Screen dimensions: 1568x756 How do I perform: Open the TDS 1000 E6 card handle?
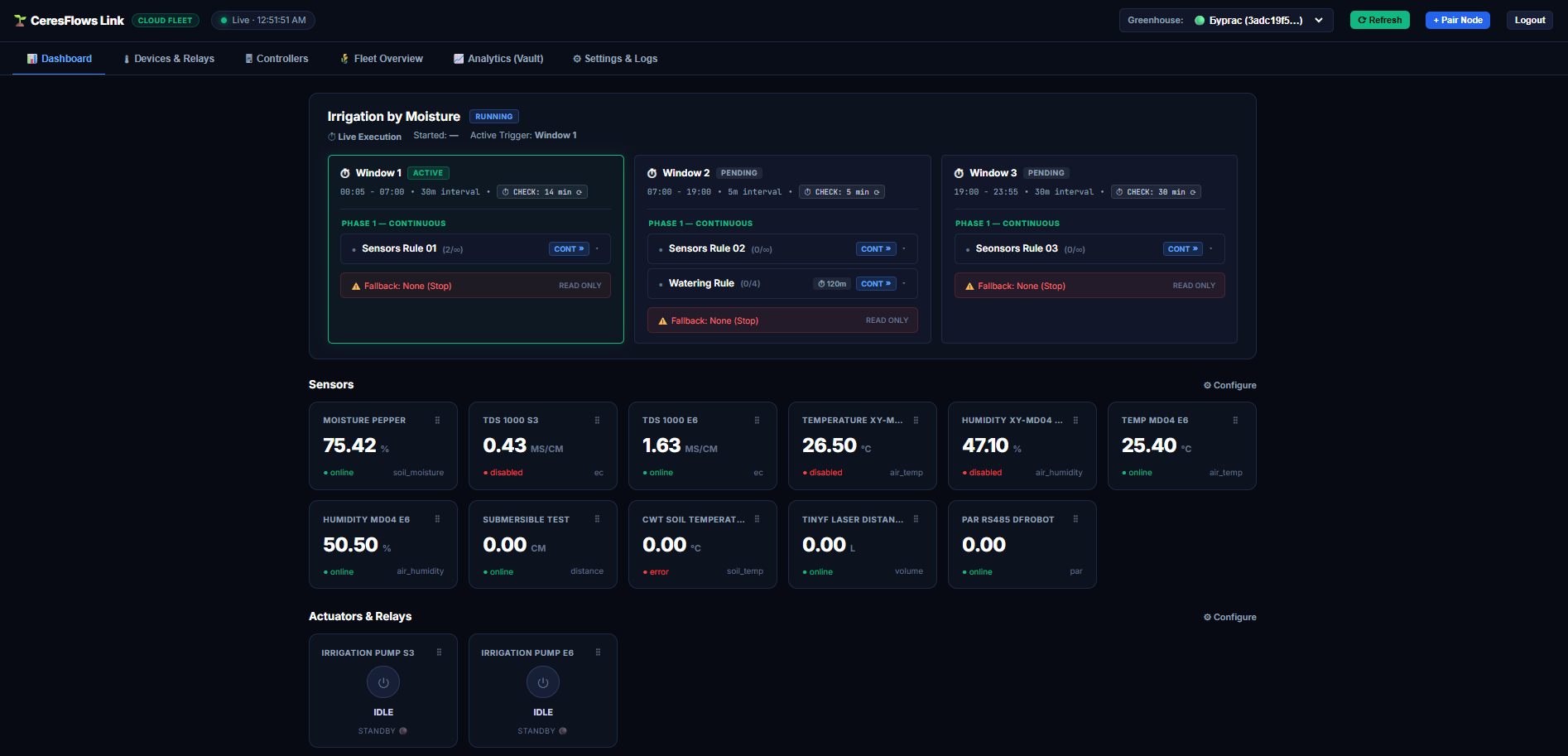point(758,421)
